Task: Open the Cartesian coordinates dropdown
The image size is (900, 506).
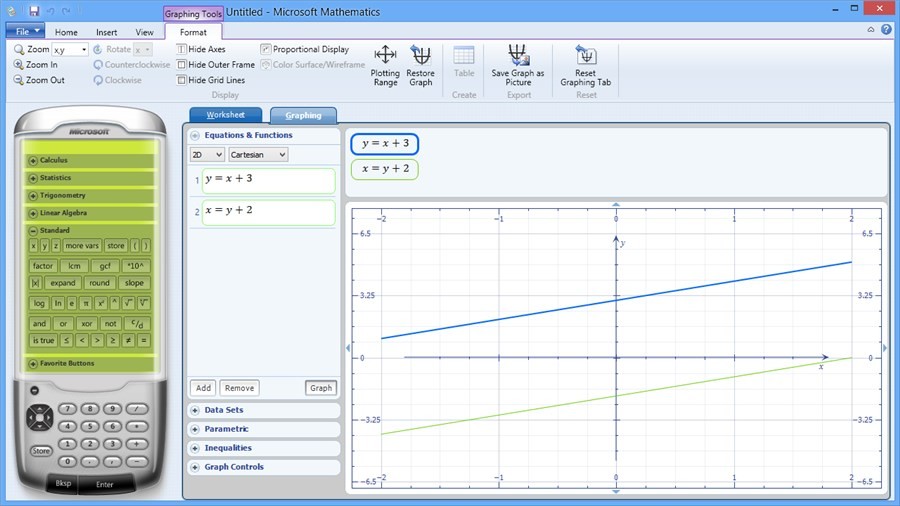Action: click(x=258, y=155)
